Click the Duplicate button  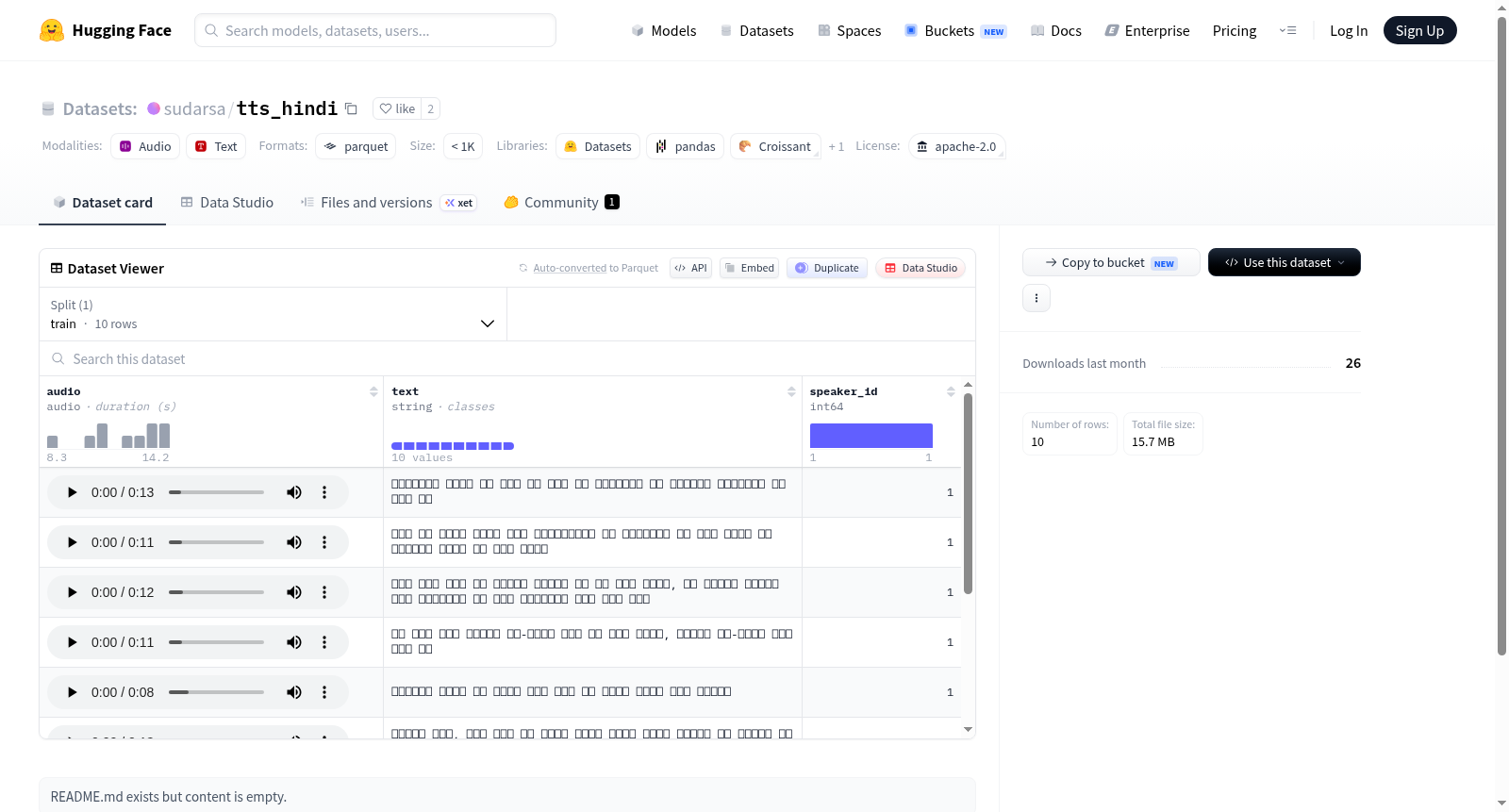(x=827, y=268)
